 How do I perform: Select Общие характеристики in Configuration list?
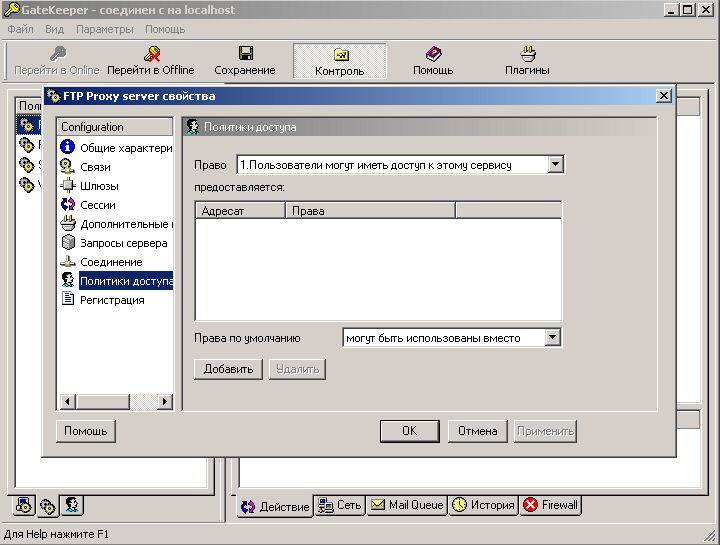click(x=116, y=148)
